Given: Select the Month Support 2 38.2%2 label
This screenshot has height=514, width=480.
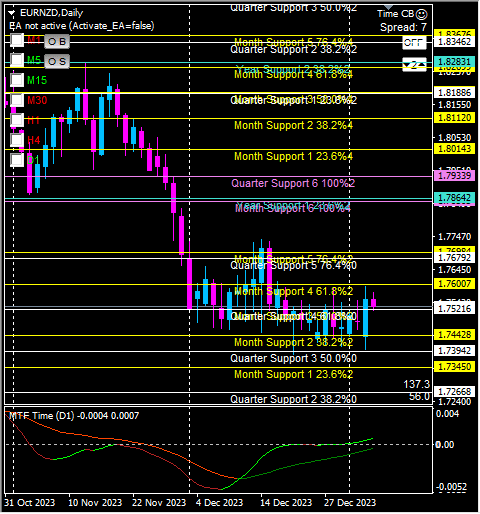Looking at the screenshot, I should point(293,342).
